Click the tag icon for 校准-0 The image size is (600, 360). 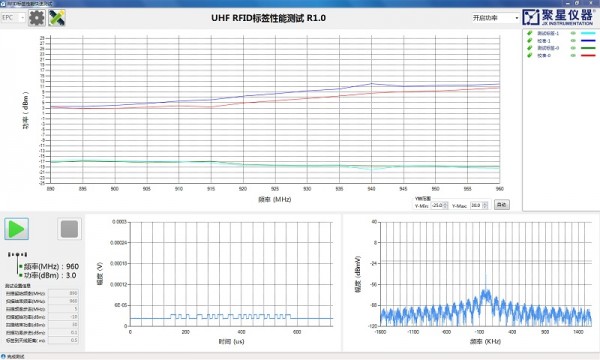pos(530,55)
